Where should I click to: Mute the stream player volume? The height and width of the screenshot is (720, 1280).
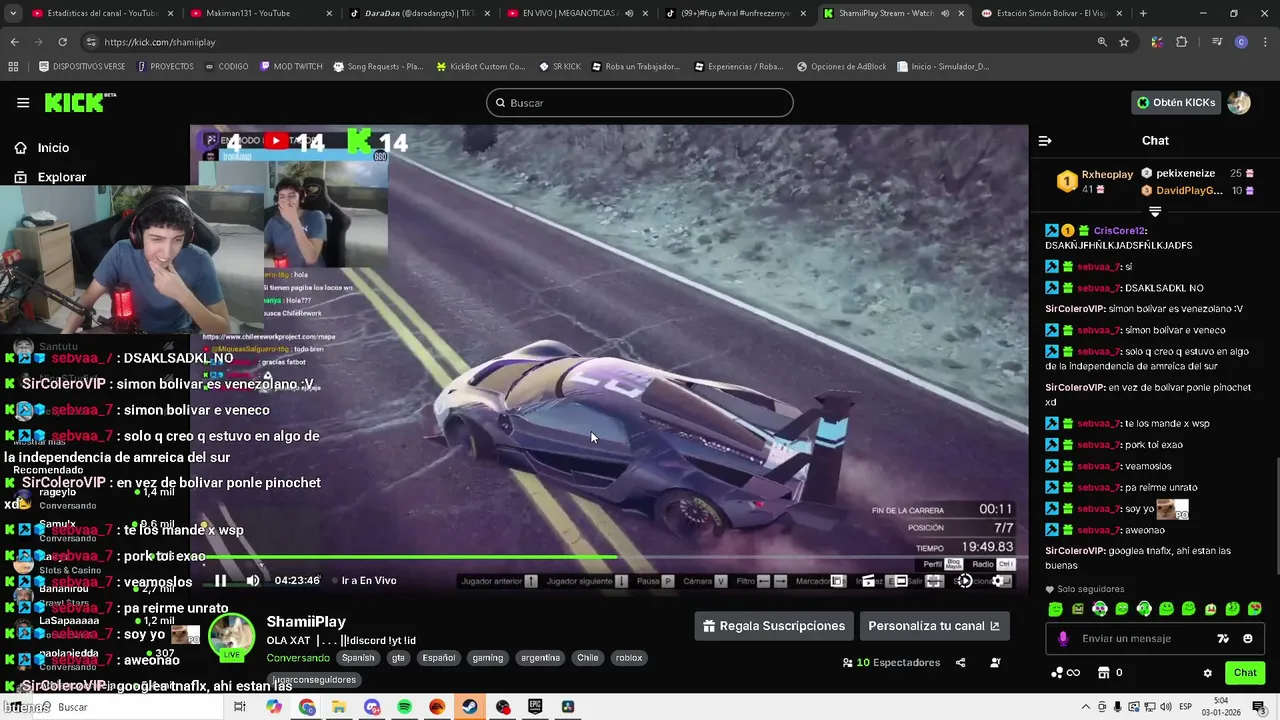pos(253,580)
